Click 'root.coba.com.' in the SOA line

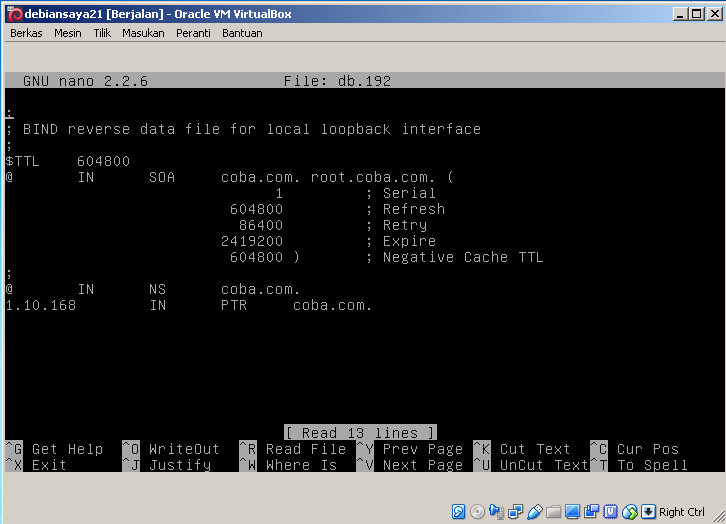373,177
